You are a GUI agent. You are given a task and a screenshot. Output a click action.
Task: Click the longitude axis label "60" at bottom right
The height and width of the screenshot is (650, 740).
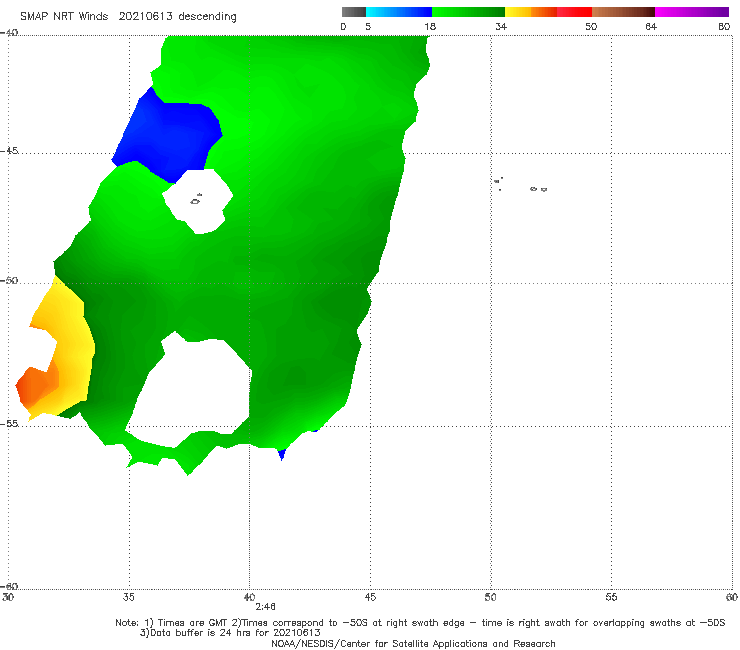732,597
